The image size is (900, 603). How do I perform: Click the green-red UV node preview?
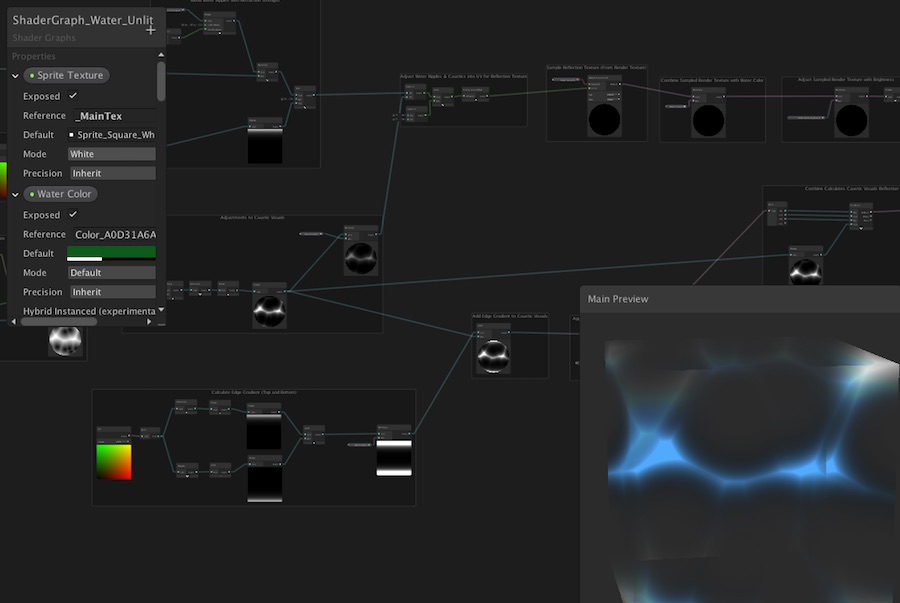tap(114, 462)
